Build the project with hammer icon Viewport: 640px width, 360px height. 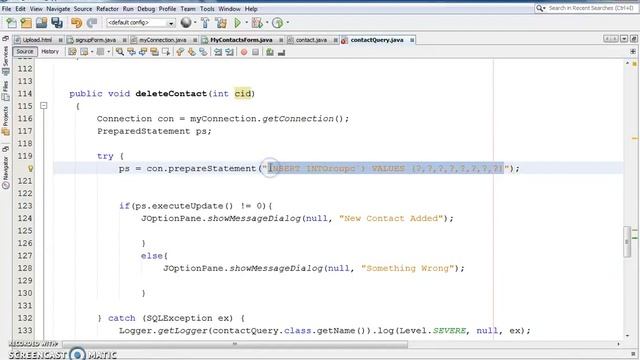point(205,23)
